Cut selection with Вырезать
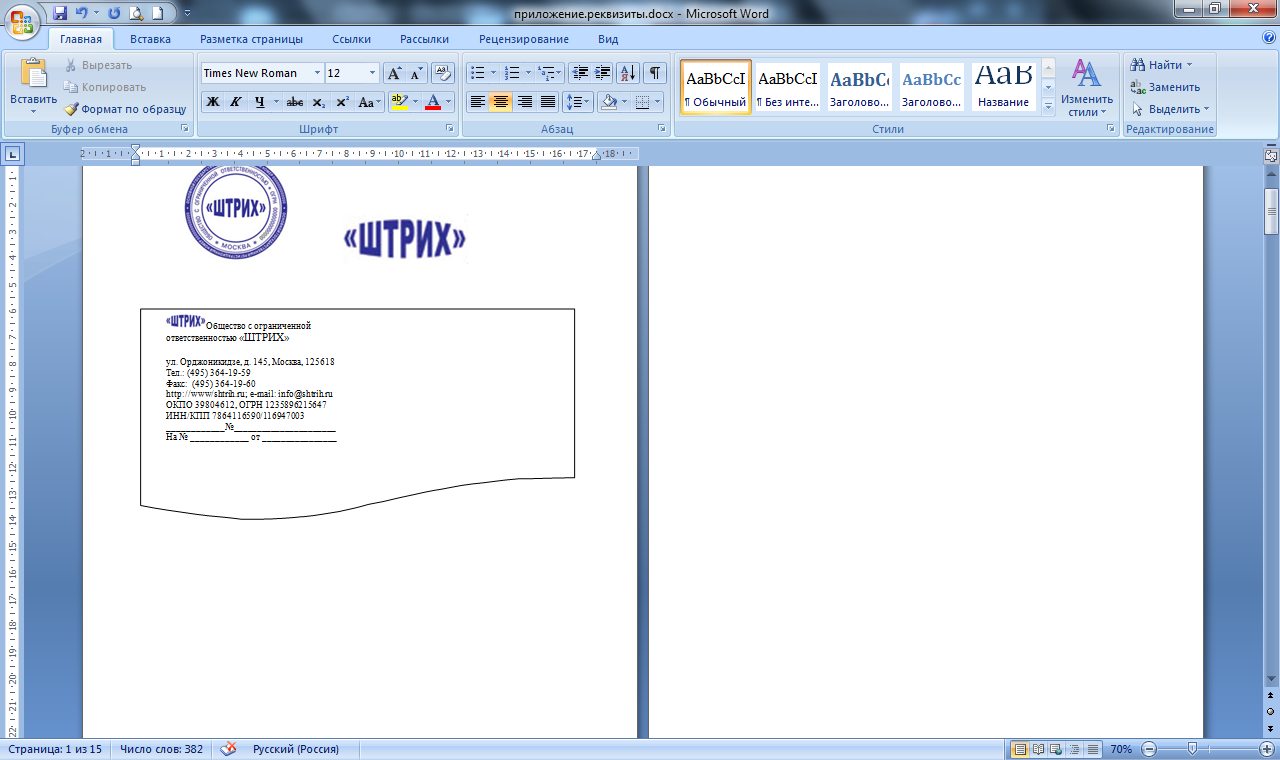 tap(98, 65)
